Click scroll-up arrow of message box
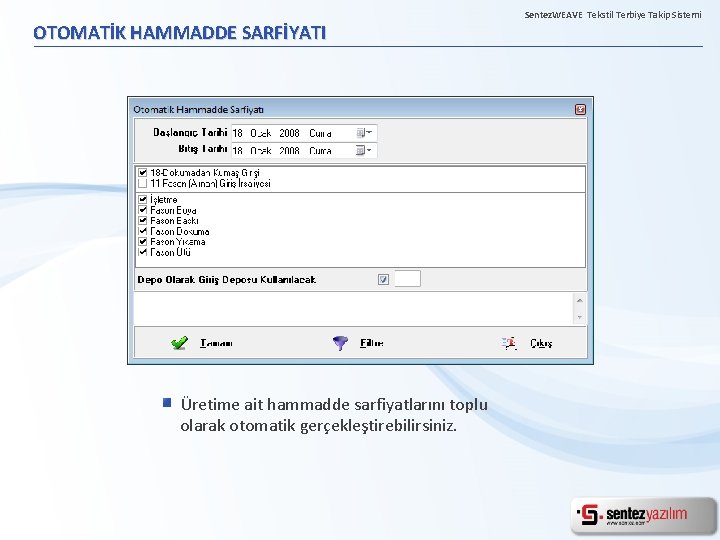 [579, 300]
